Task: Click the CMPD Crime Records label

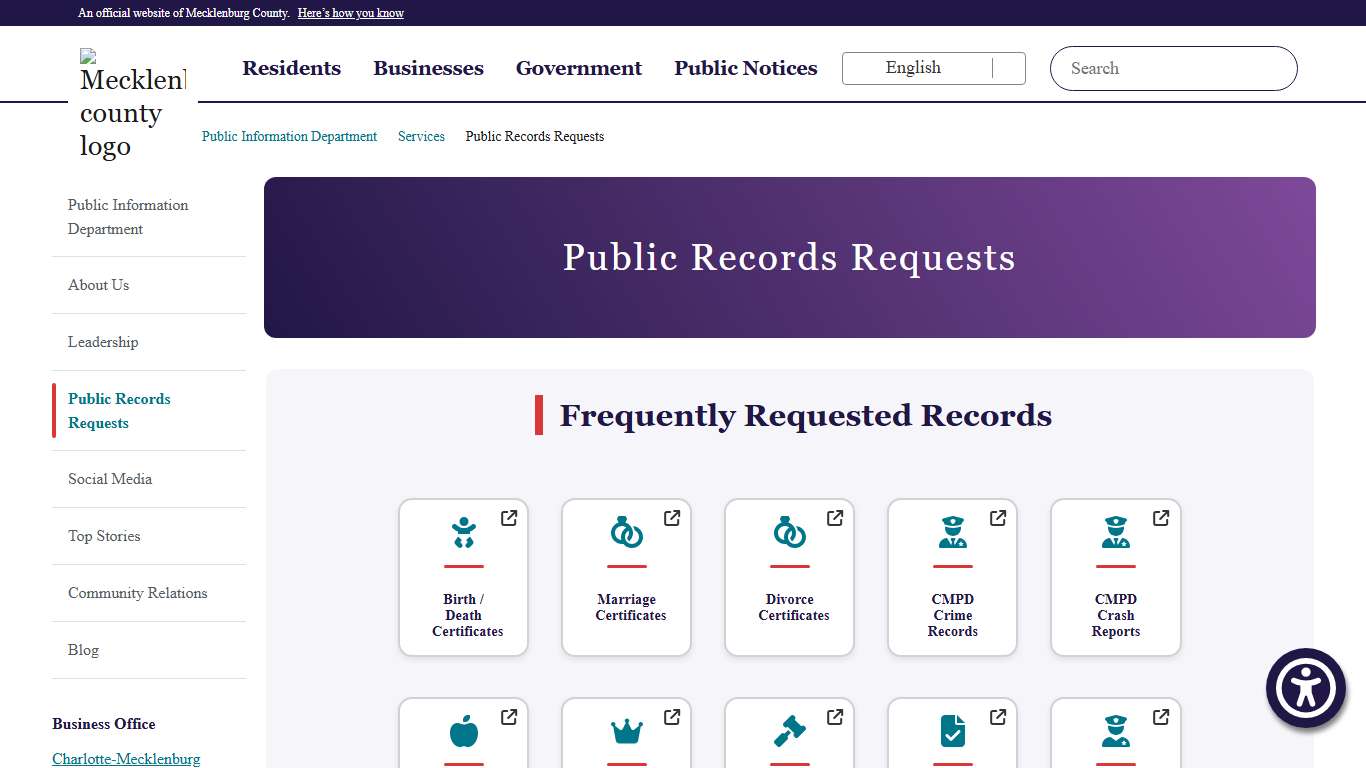Action: click(x=953, y=615)
